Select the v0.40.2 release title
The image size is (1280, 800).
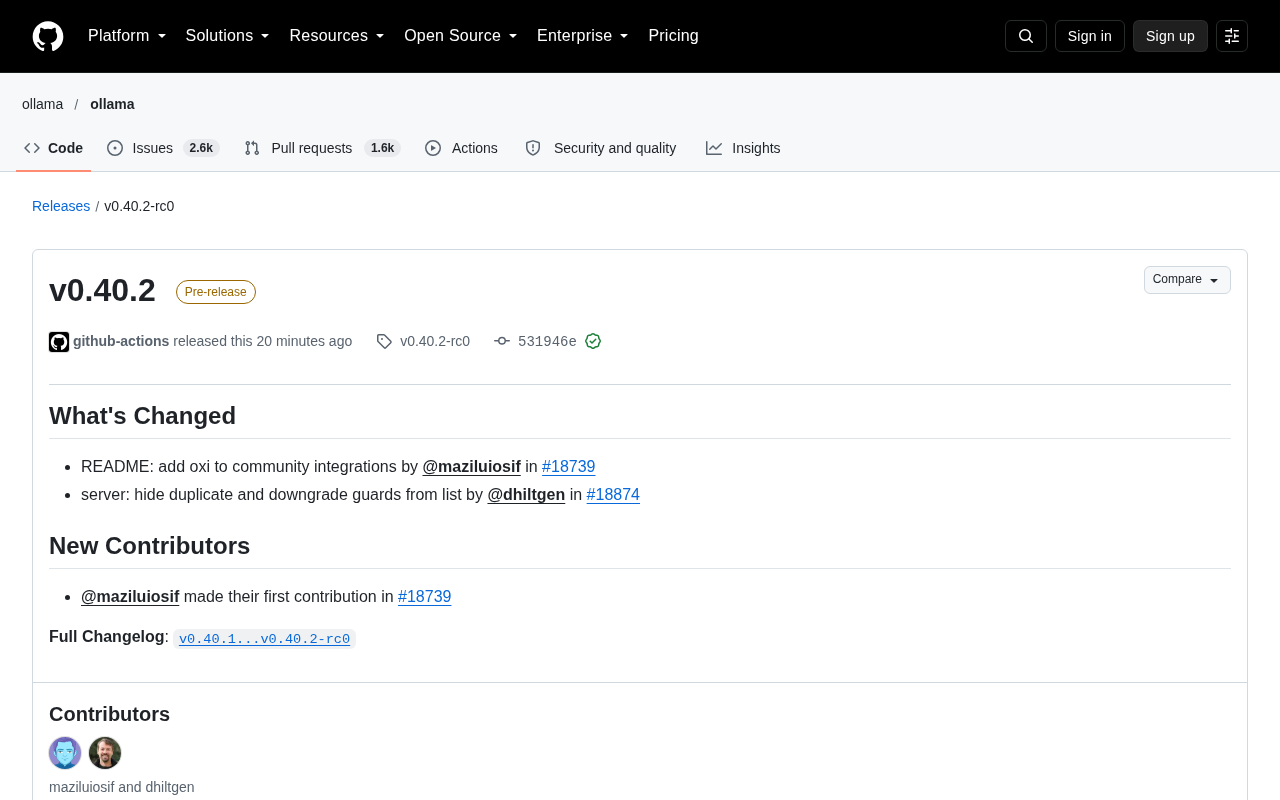coord(102,290)
